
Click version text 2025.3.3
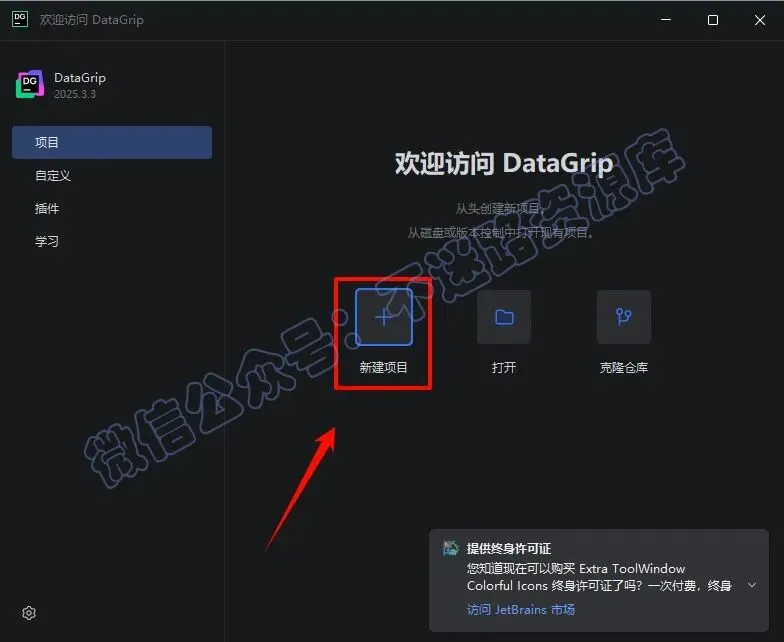[75, 94]
